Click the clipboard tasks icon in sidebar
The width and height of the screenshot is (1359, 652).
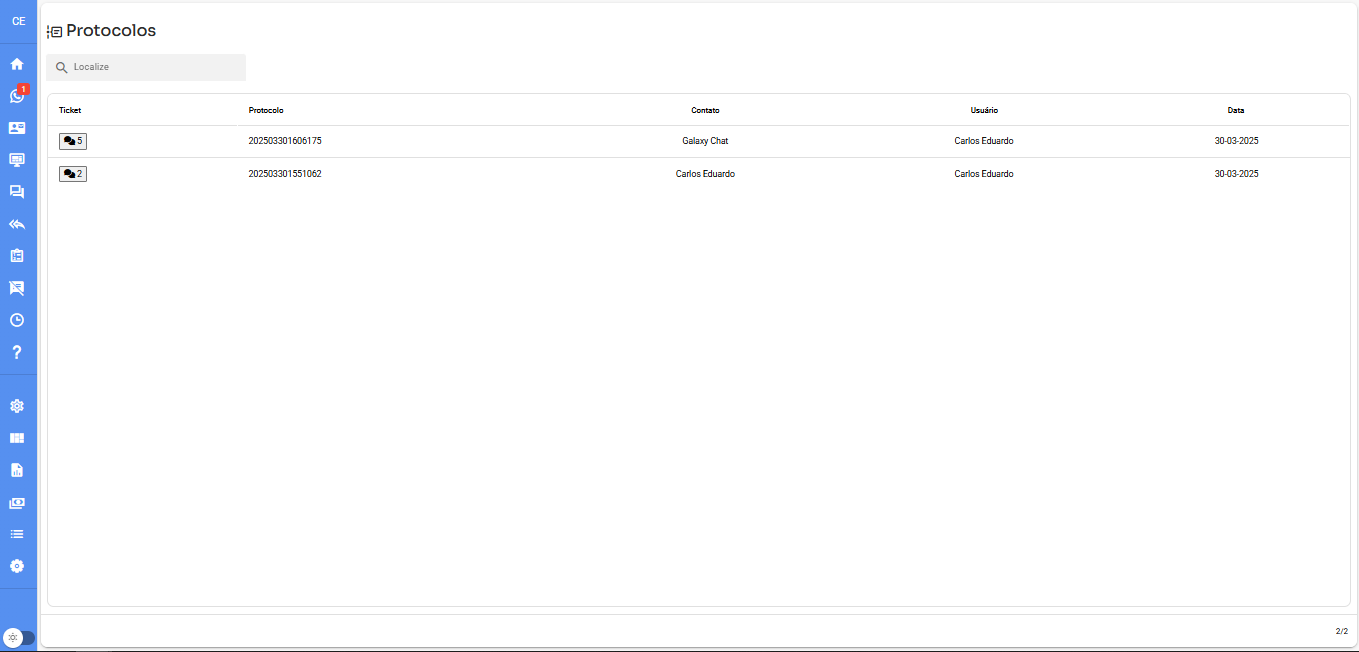pyautogui.click(x=17, y=256)
